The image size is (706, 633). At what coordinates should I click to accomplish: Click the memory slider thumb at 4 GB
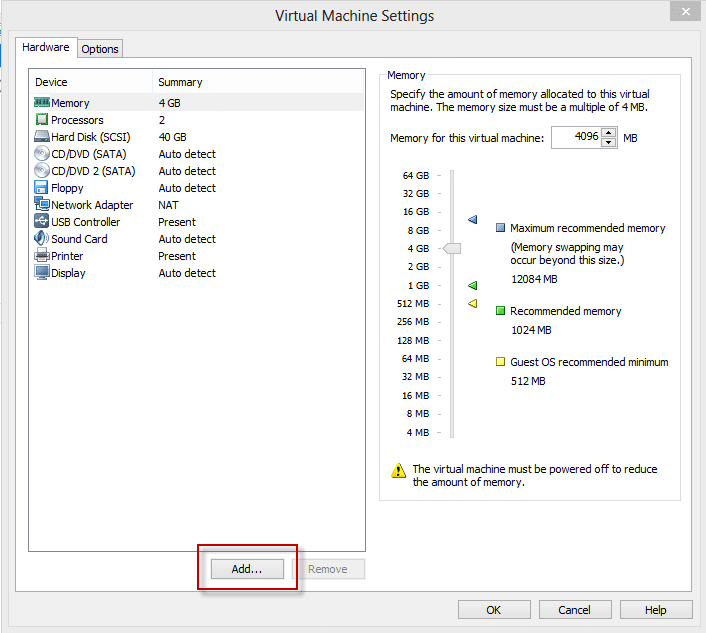452,248
